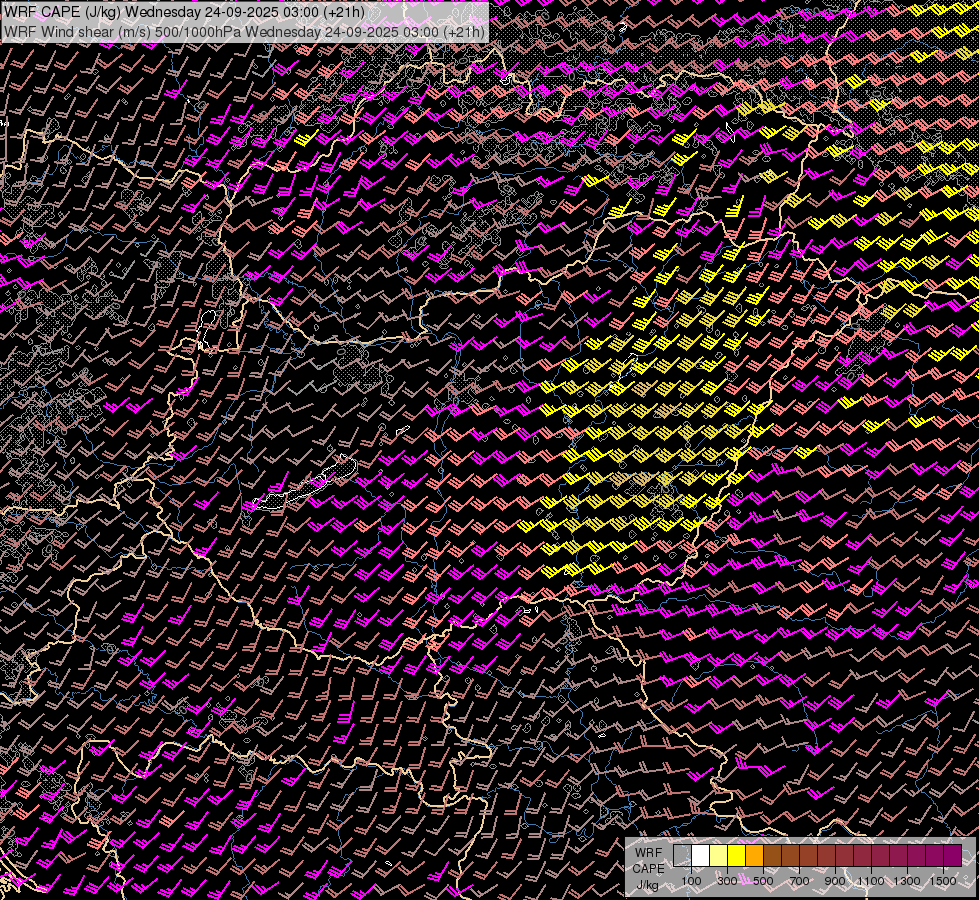
Task: Click the WRF Wind shear title line
Action: pyautogui.click(x=245, y=31)
